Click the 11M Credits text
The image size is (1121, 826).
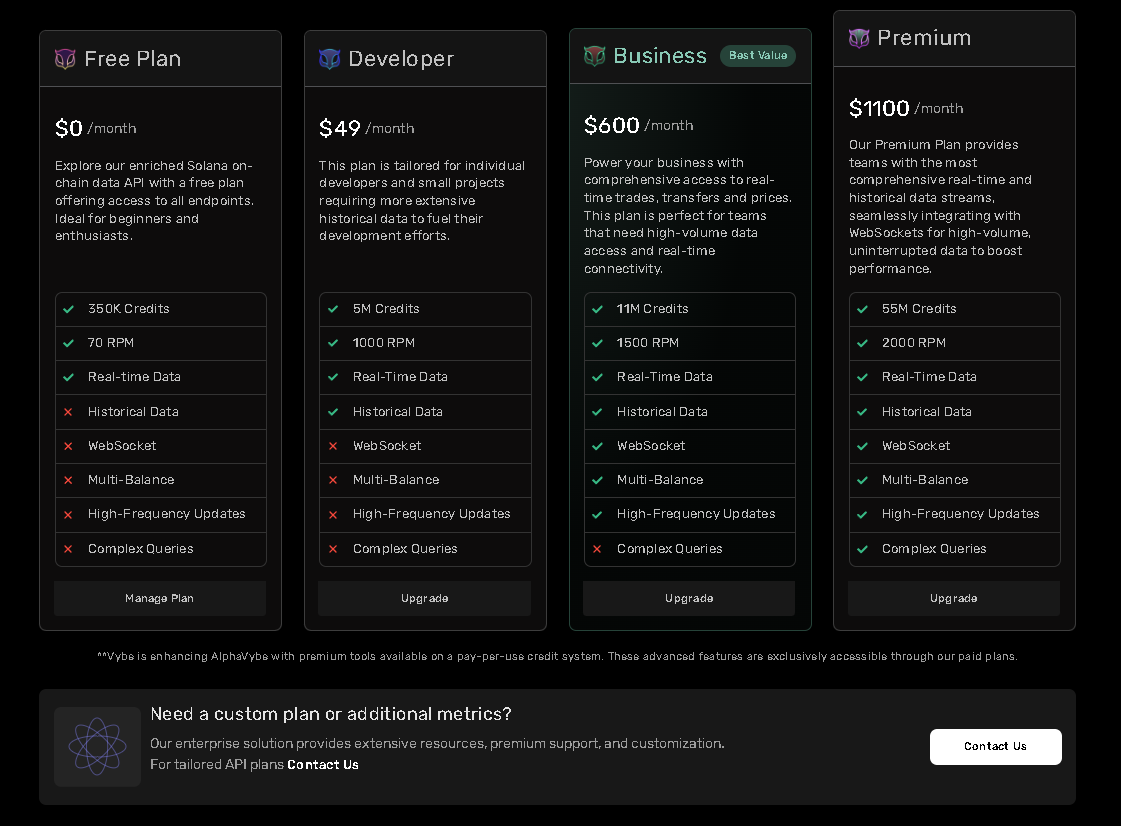[x=653, y=309]
